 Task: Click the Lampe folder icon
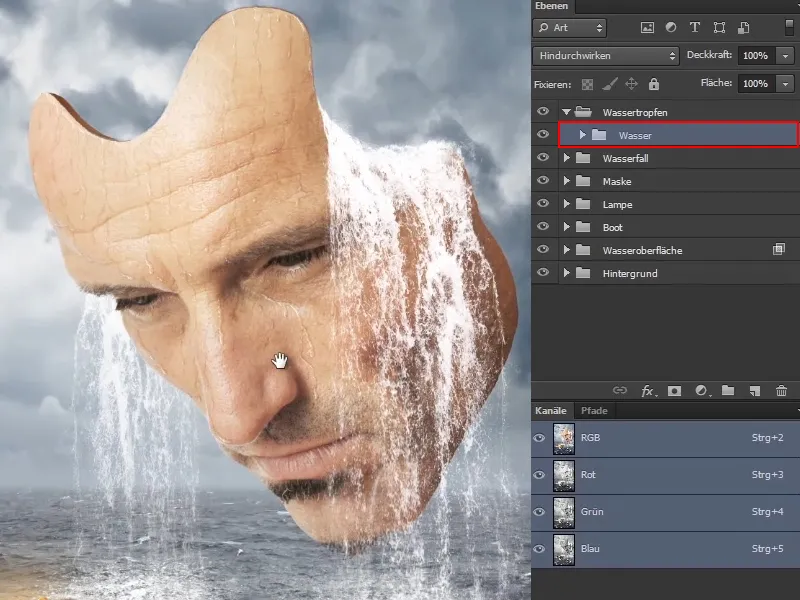click(x=583, y=204)
